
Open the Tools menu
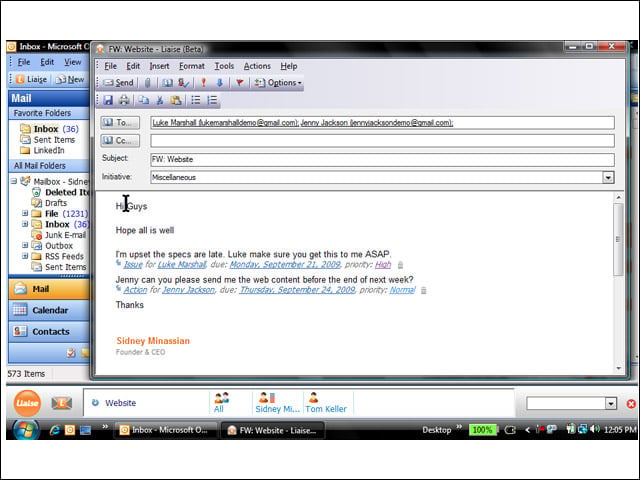point(224,66)
